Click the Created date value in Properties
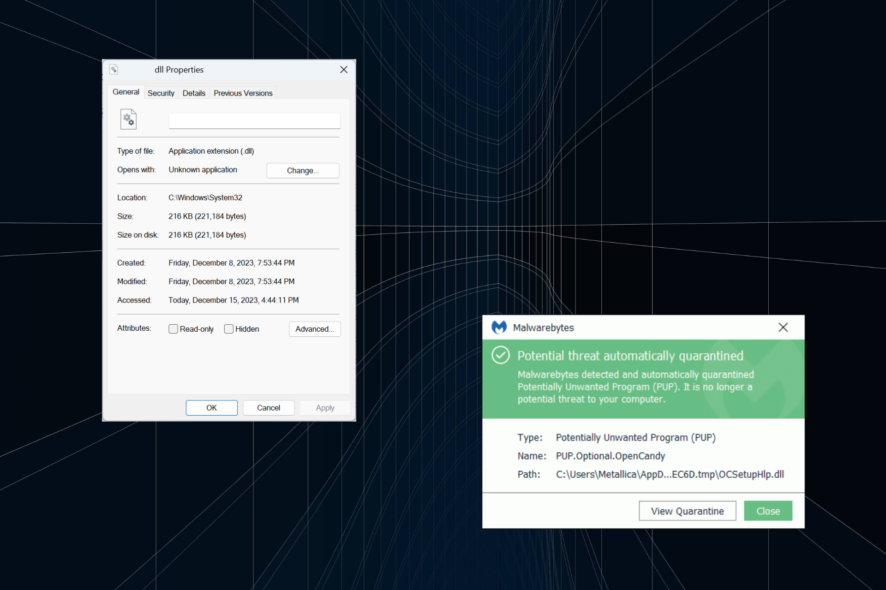This screenshot has height=590, width=886. 232,263
